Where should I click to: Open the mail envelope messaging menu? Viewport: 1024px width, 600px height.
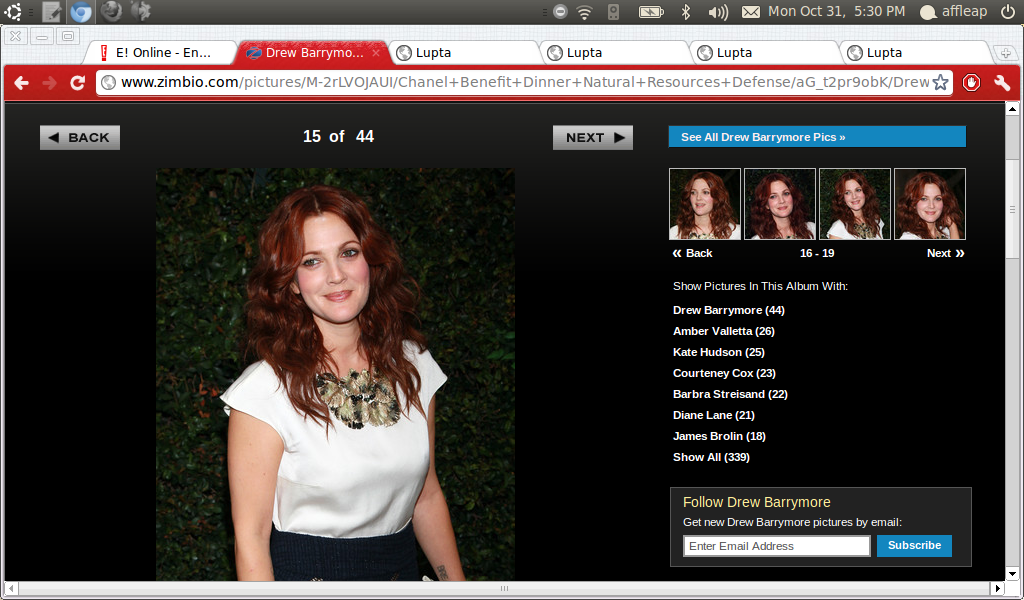click(751, 12)
